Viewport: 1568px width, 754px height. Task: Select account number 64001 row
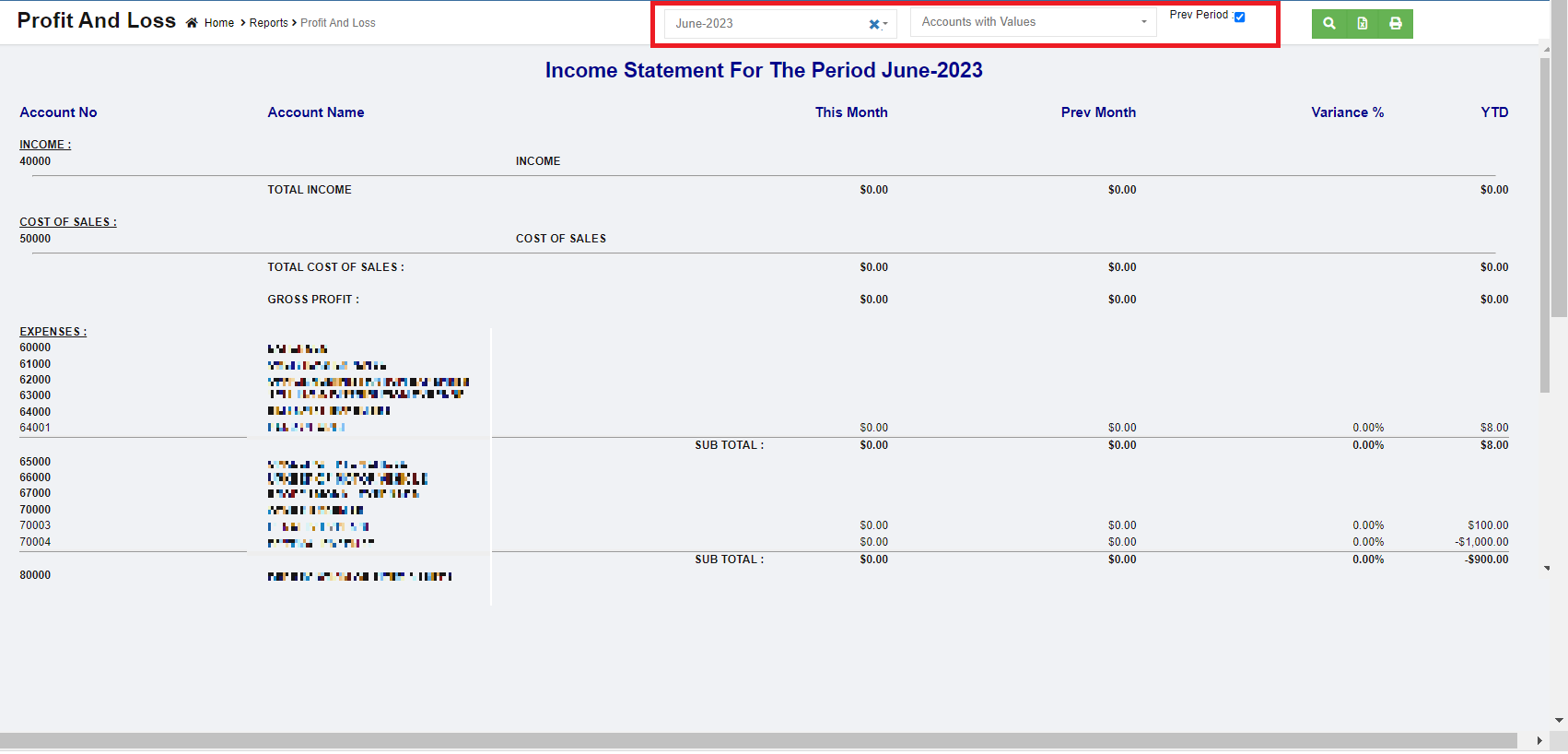35,428
